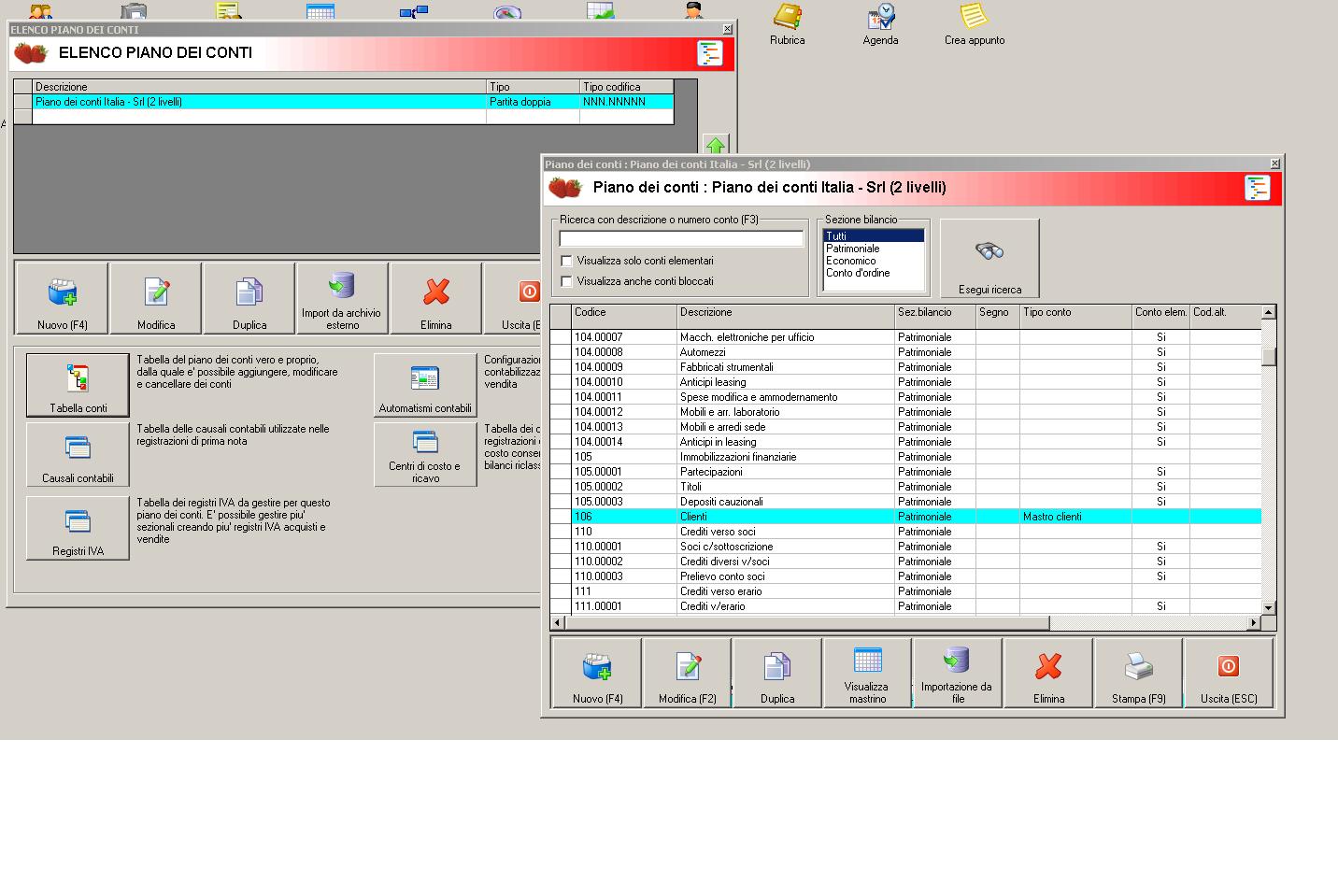Open Tabella conti button

tap(78, 384)
